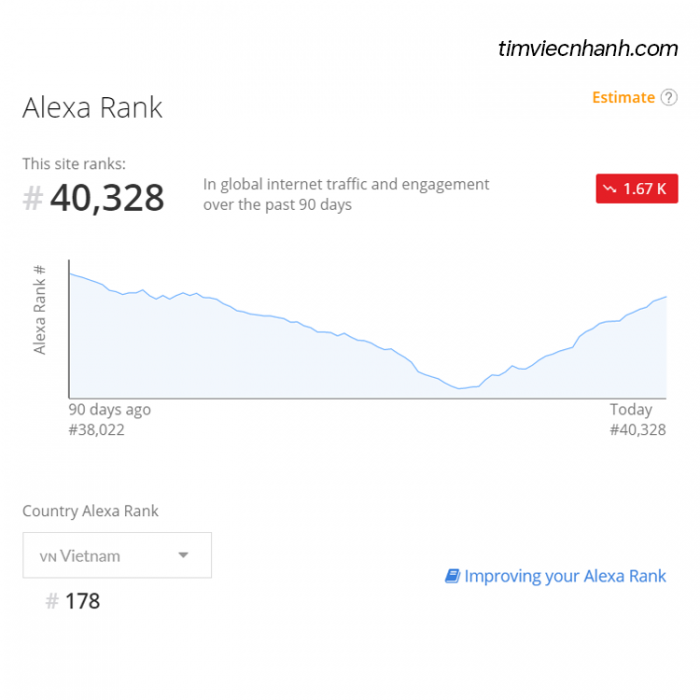
Task: Click the orange Estimate label
Action: click(623, 97)
